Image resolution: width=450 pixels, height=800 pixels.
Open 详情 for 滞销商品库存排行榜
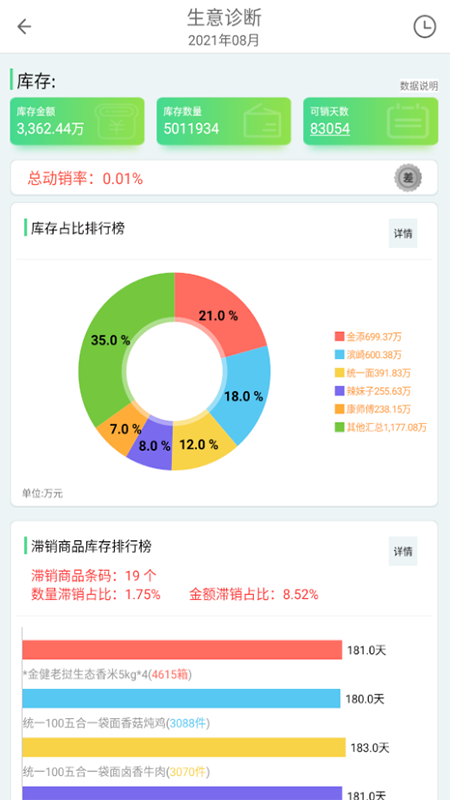403,551
